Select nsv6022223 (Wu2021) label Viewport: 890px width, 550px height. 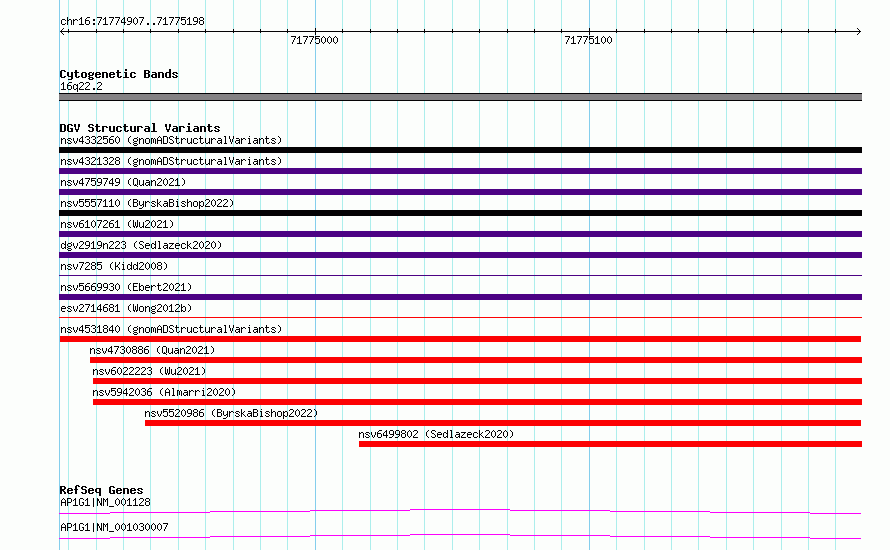149,371
